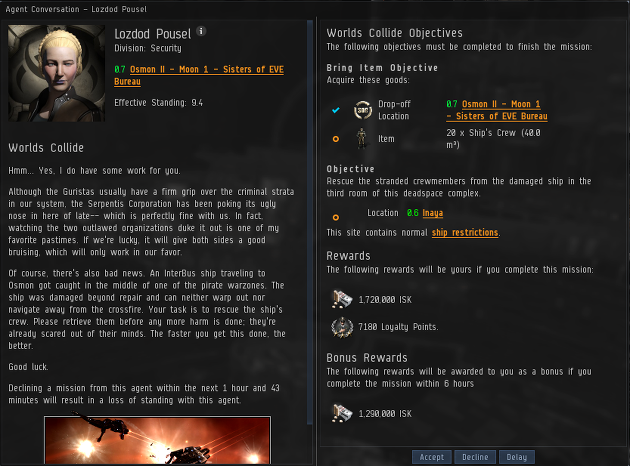Click the orange circle marker beside Location Inaya
The width and height of the screenshot is (630, 466).
(x=336, y=217)
